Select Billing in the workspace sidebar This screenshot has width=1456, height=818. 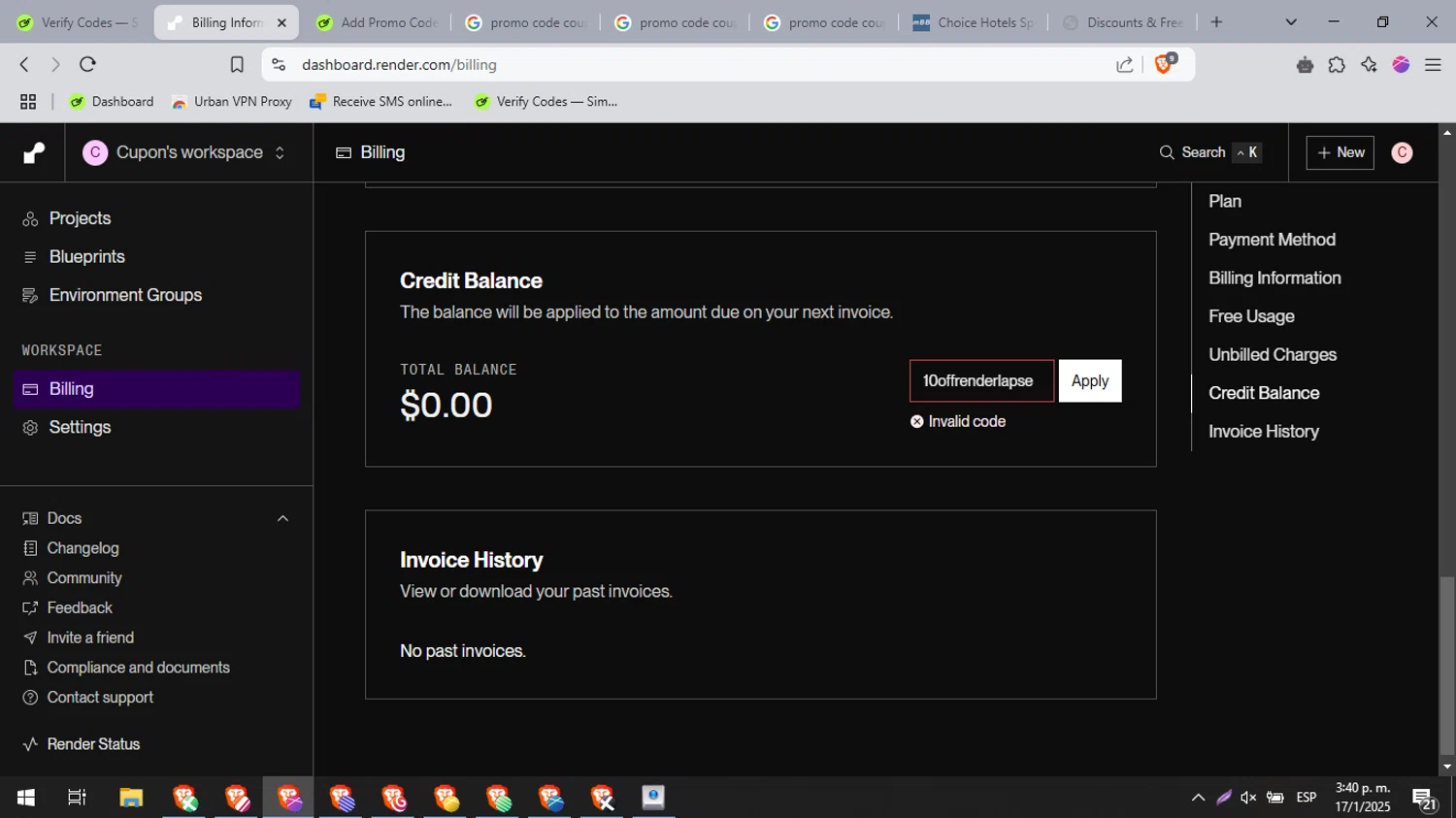point(156,389)
